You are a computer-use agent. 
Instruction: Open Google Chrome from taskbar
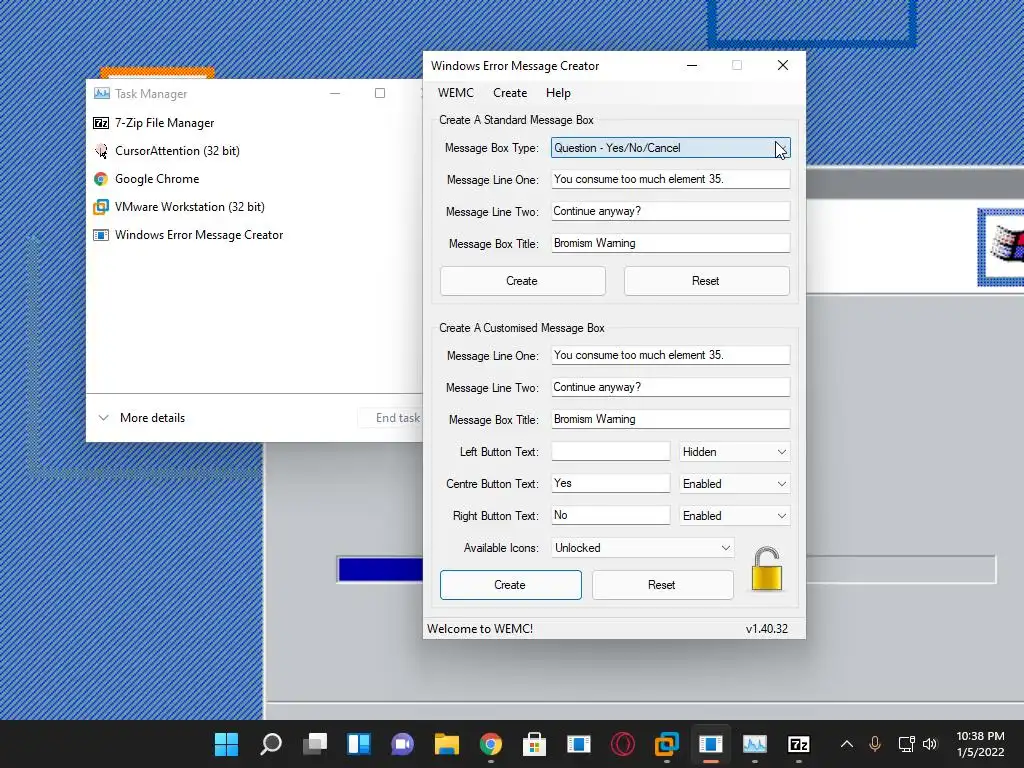pyautogui.click(x=490, y=744)
